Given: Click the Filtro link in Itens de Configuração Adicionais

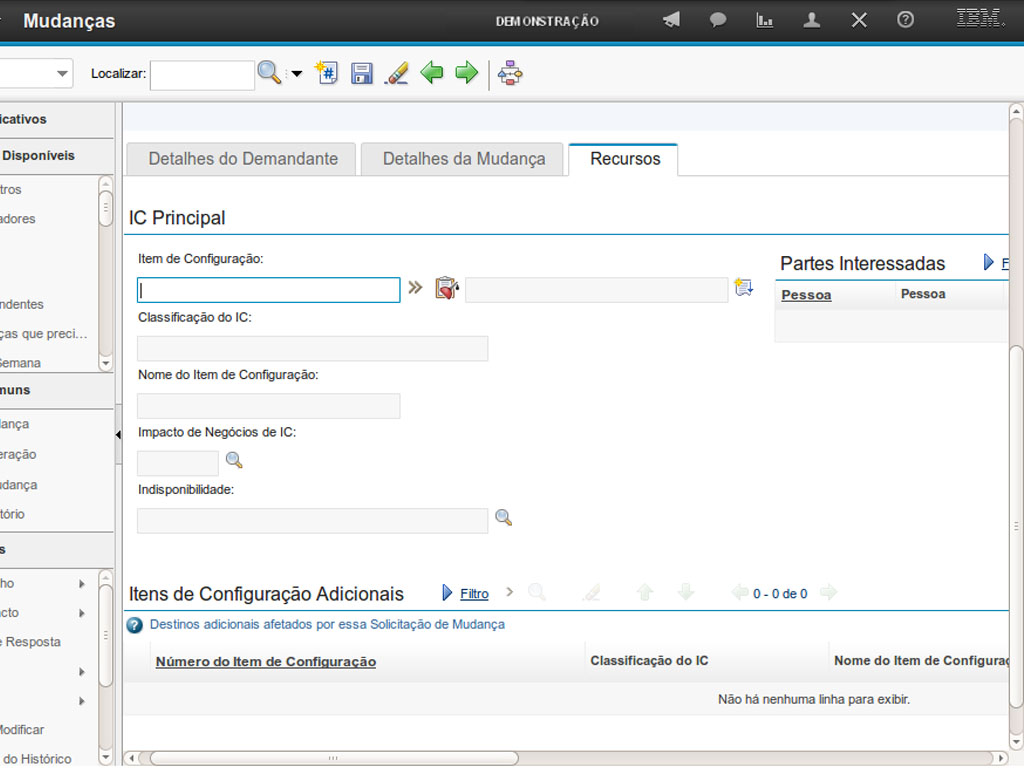Looking at the screenshot, I should coord(474,594).
